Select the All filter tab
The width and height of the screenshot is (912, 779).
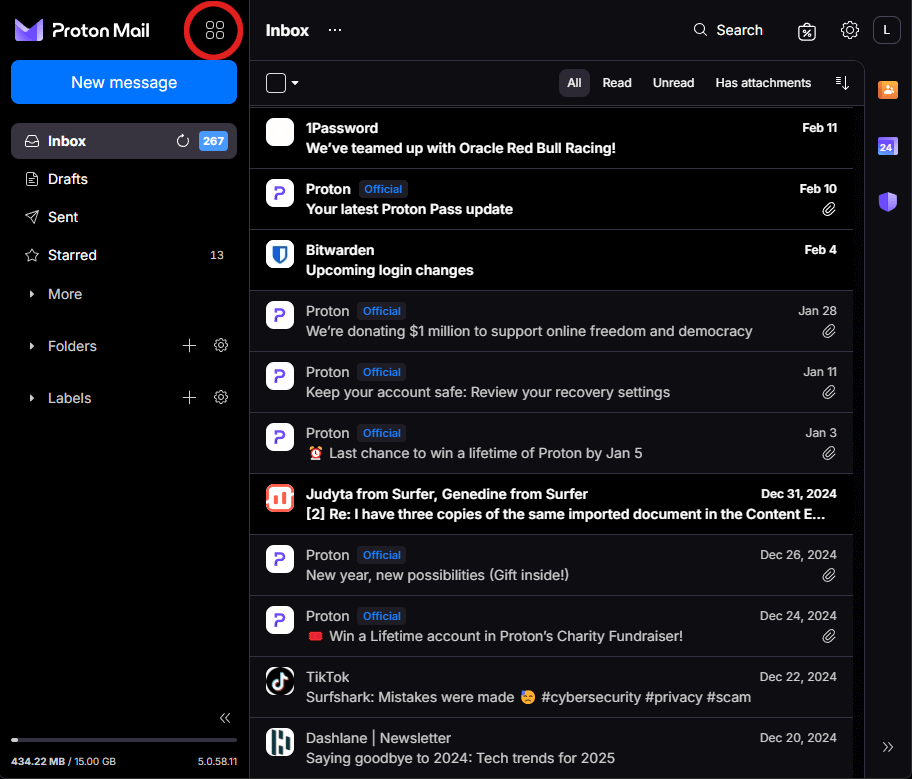(574, 83)
